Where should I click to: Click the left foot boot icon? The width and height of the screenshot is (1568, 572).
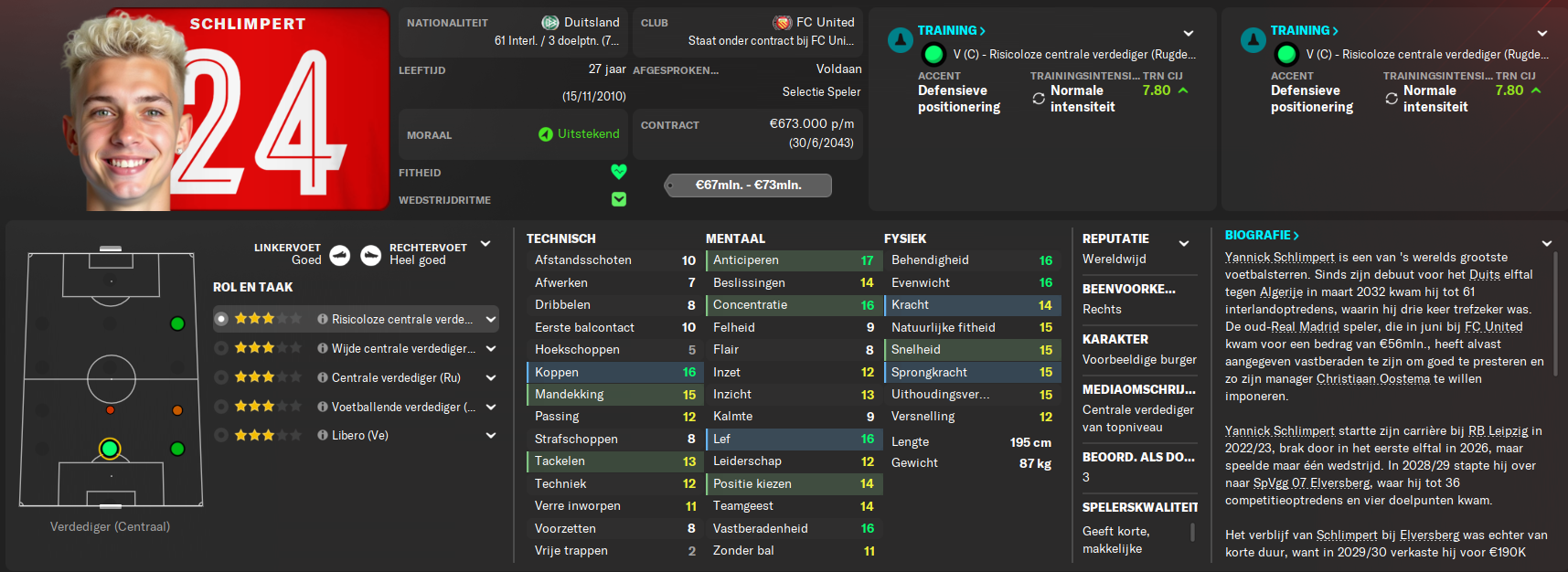coord(340,255)
